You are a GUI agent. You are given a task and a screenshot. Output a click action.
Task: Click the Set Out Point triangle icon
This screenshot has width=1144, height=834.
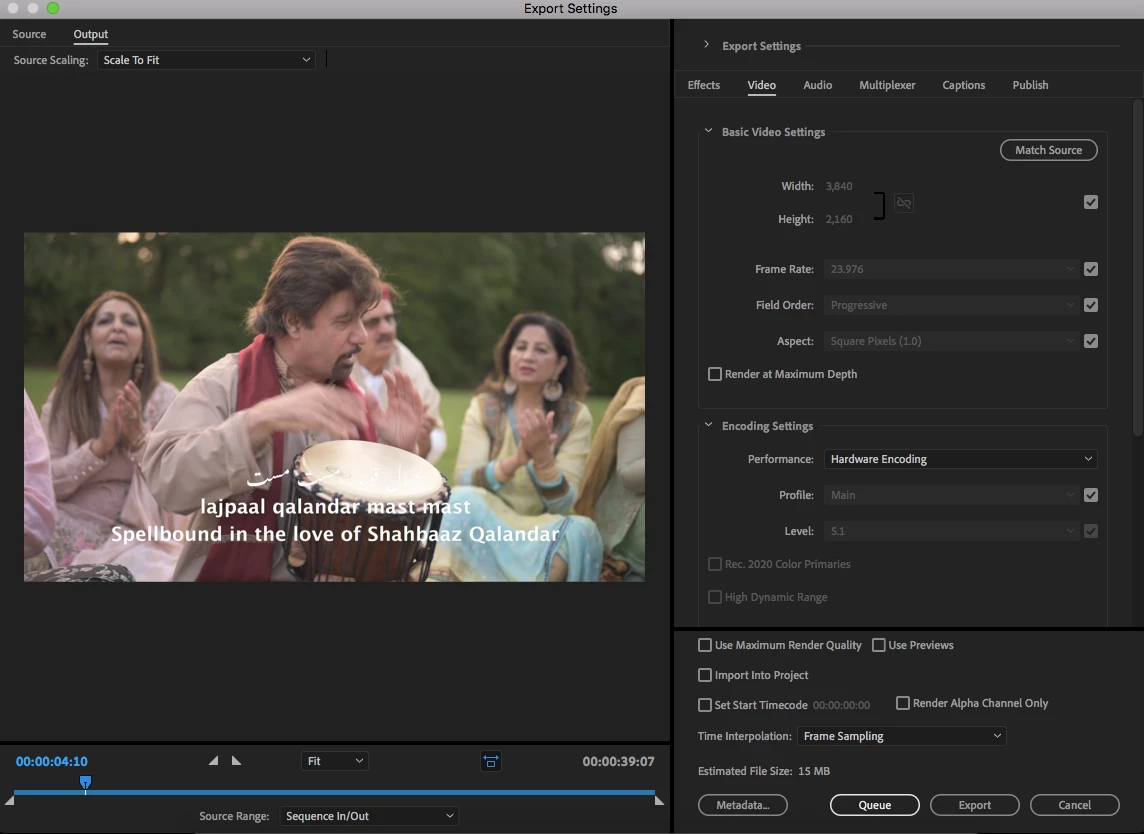pyautogui.click(x=236, y=760)
